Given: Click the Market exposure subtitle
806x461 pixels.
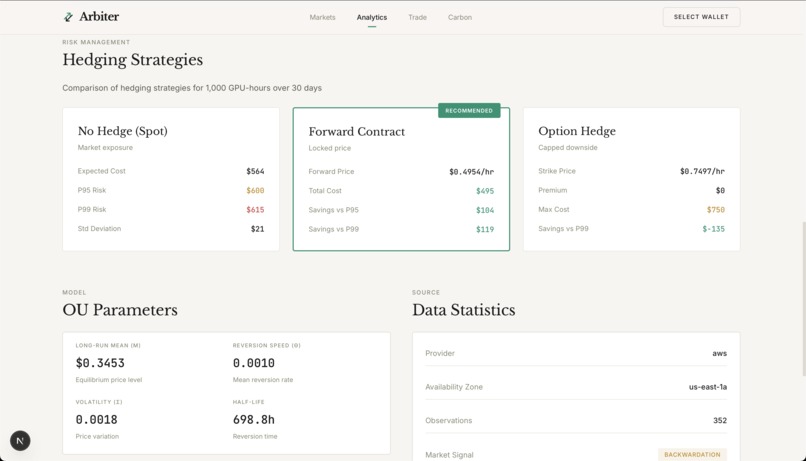Looking at the screenshot, I should tap(105, 147).
